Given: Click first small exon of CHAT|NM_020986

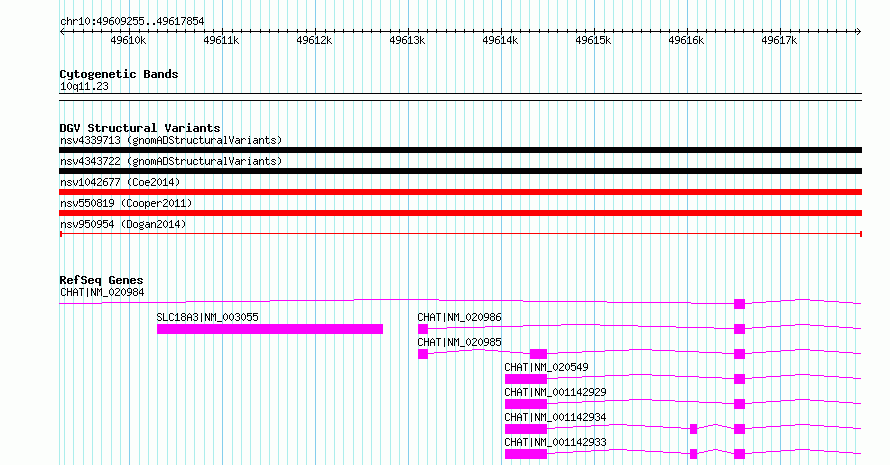Looking at the screenshot, I should [423, 329].
